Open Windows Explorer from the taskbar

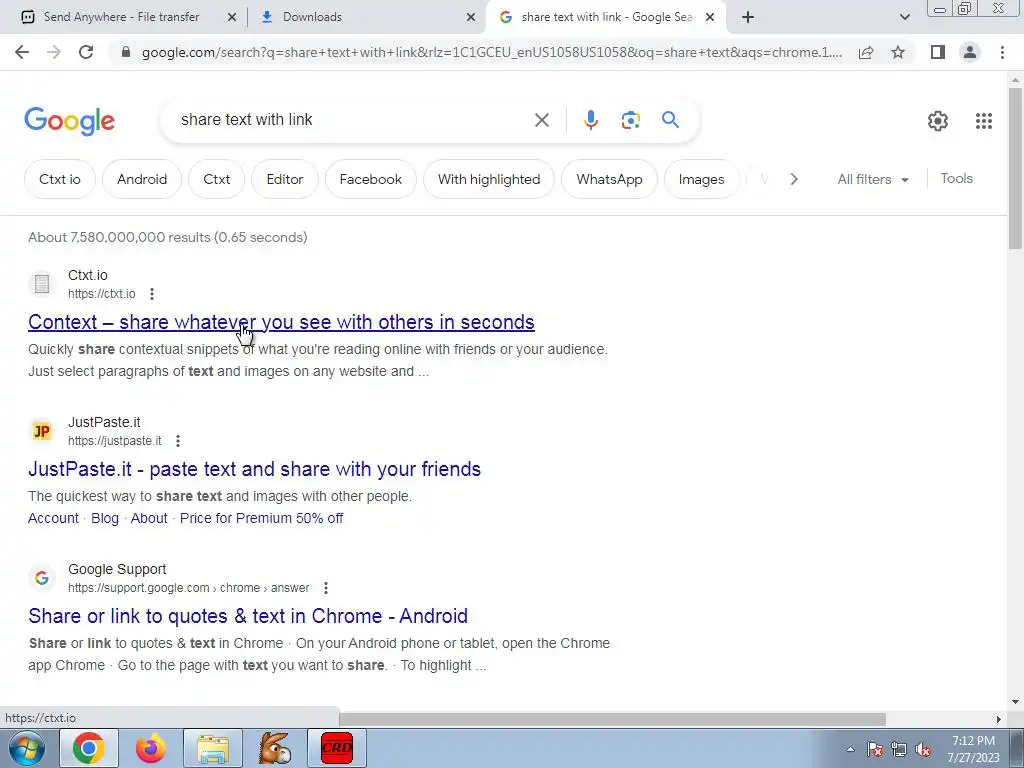[213, 748]
